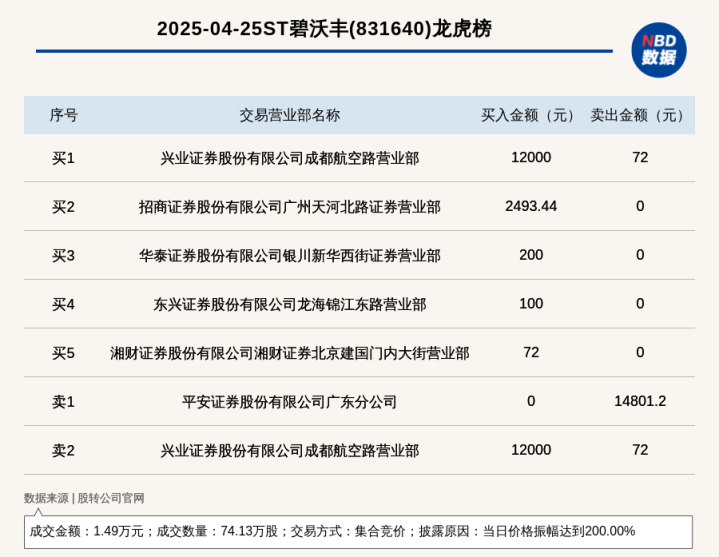719x557 pixels.
Task: Click 湘财证券北京建国门内大街营业部 name
Action: [289, 353]
